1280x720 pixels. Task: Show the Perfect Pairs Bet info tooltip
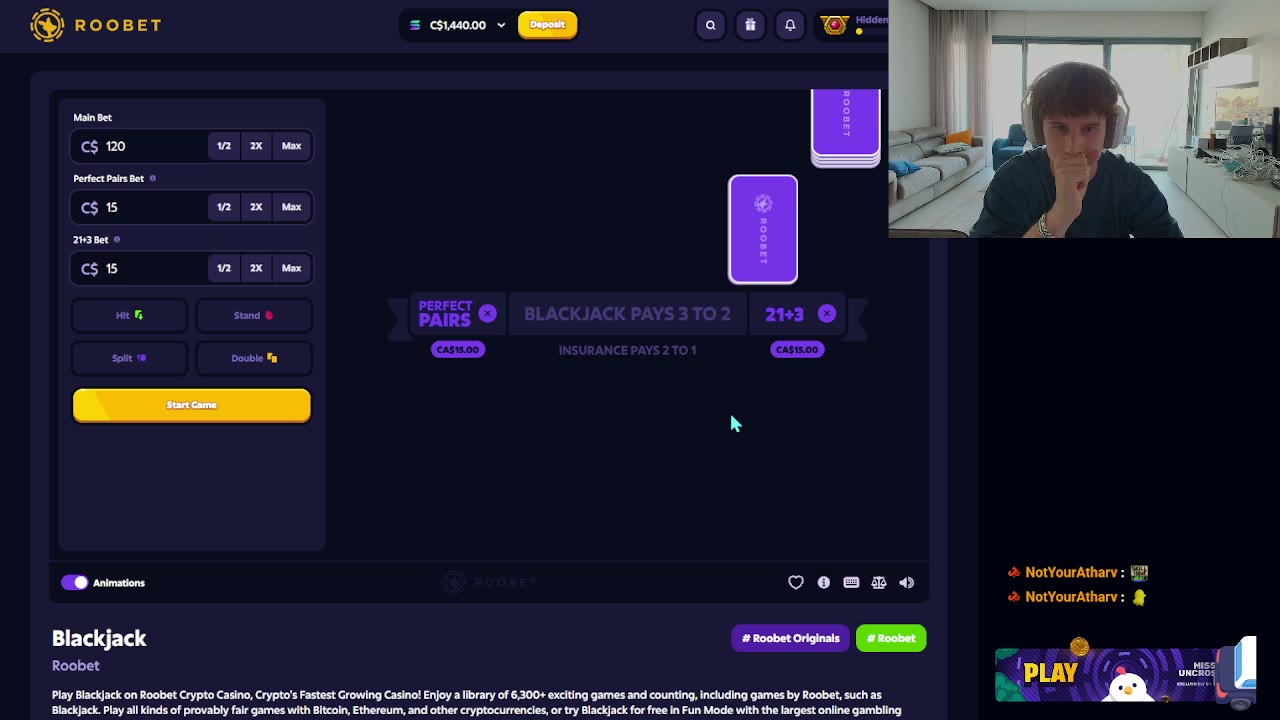[x=152, y=178]
